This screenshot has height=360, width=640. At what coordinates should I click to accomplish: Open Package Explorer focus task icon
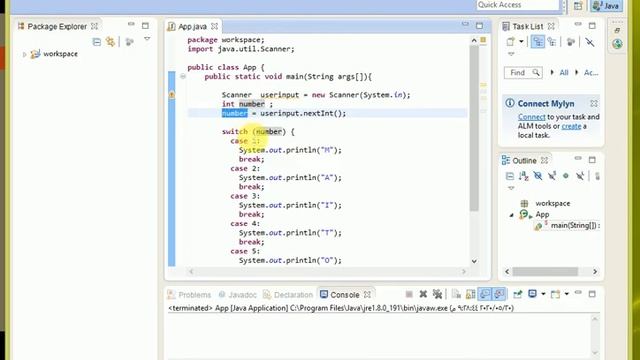[x=130, y=42]
